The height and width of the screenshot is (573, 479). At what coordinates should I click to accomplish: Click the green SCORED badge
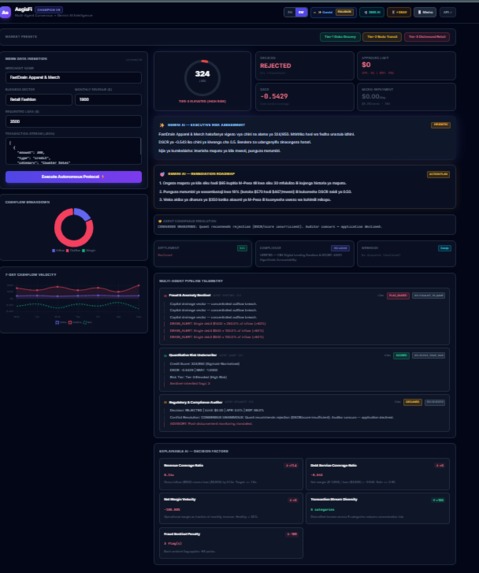(x=401, y=355)
